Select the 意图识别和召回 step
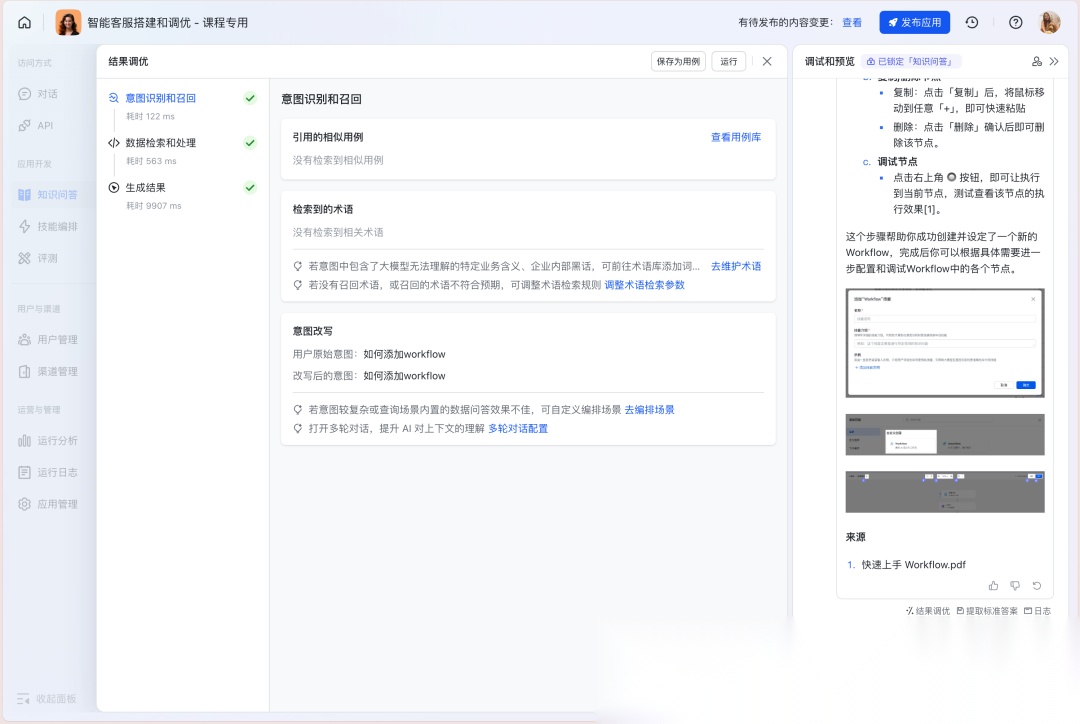 point(160,99)
